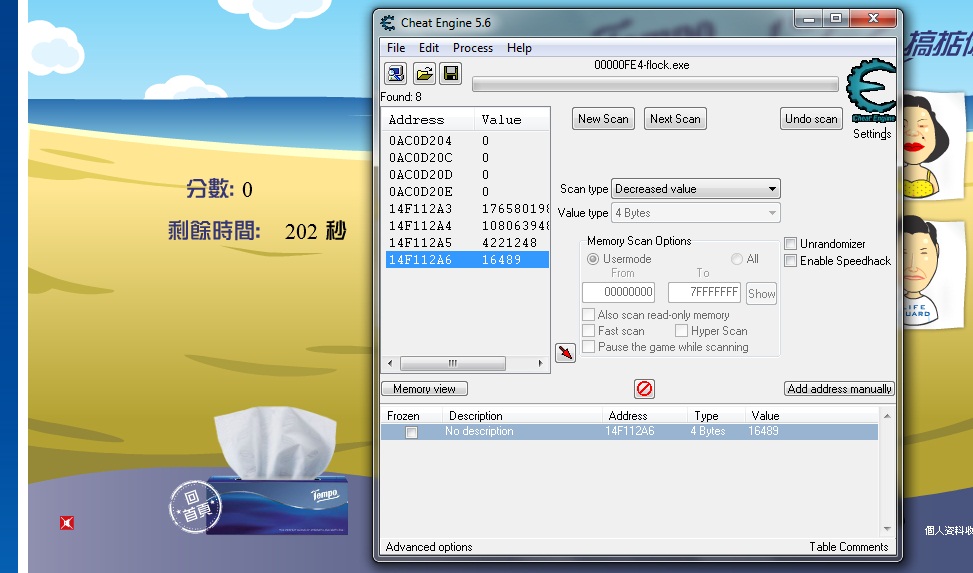The height and width of the screenshot is (573, 973).
Task: Open Settings under the logo
Action: 872,133
